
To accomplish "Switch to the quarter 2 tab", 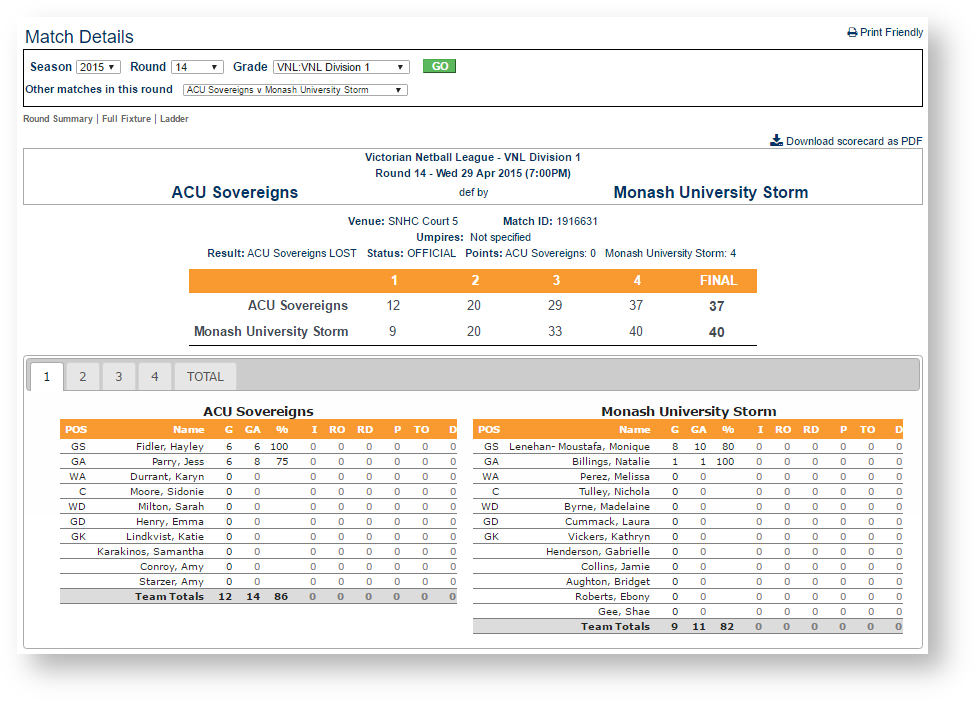I will 83,377.
